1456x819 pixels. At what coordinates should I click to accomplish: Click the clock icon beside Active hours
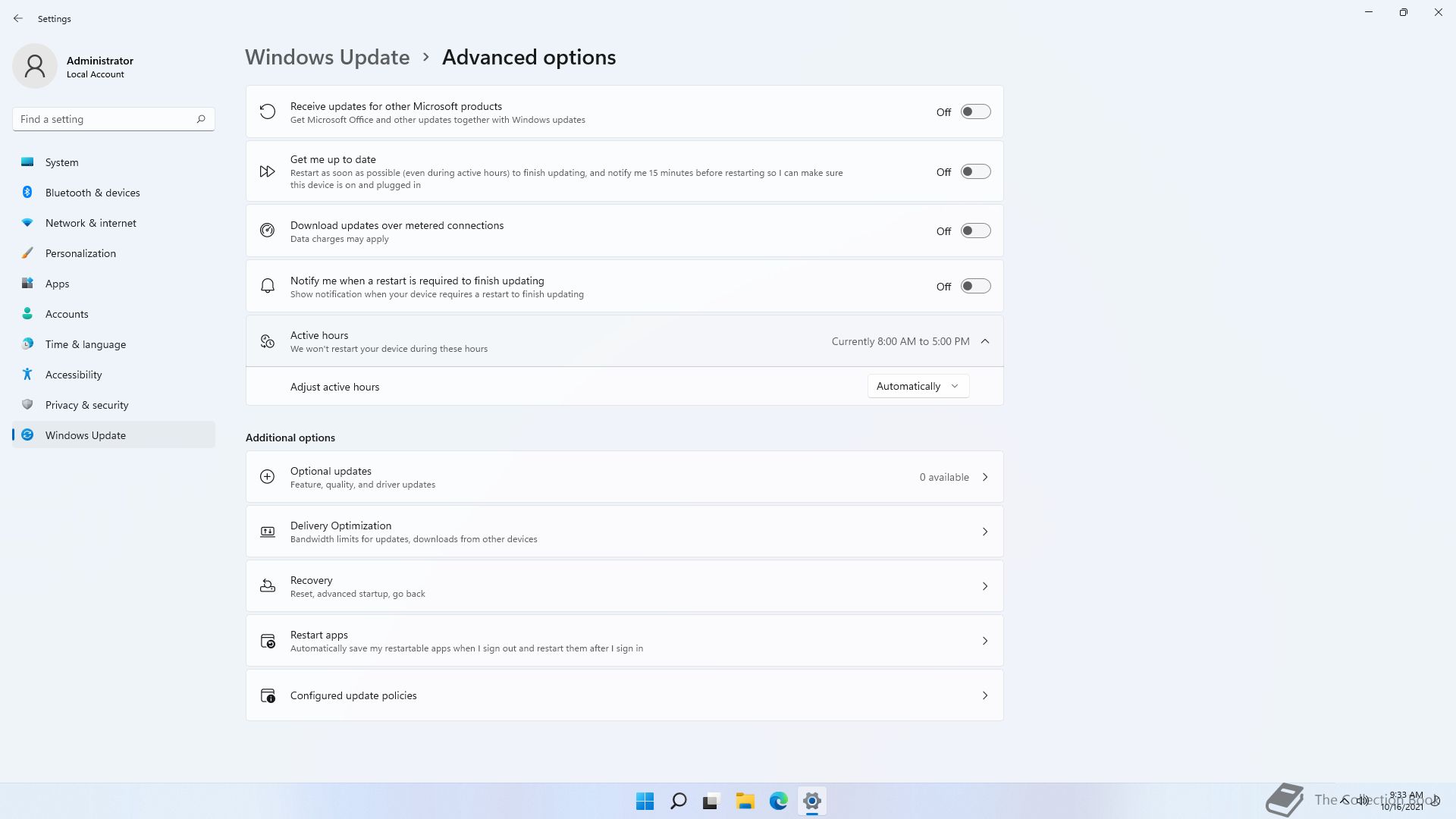point(267,341)
